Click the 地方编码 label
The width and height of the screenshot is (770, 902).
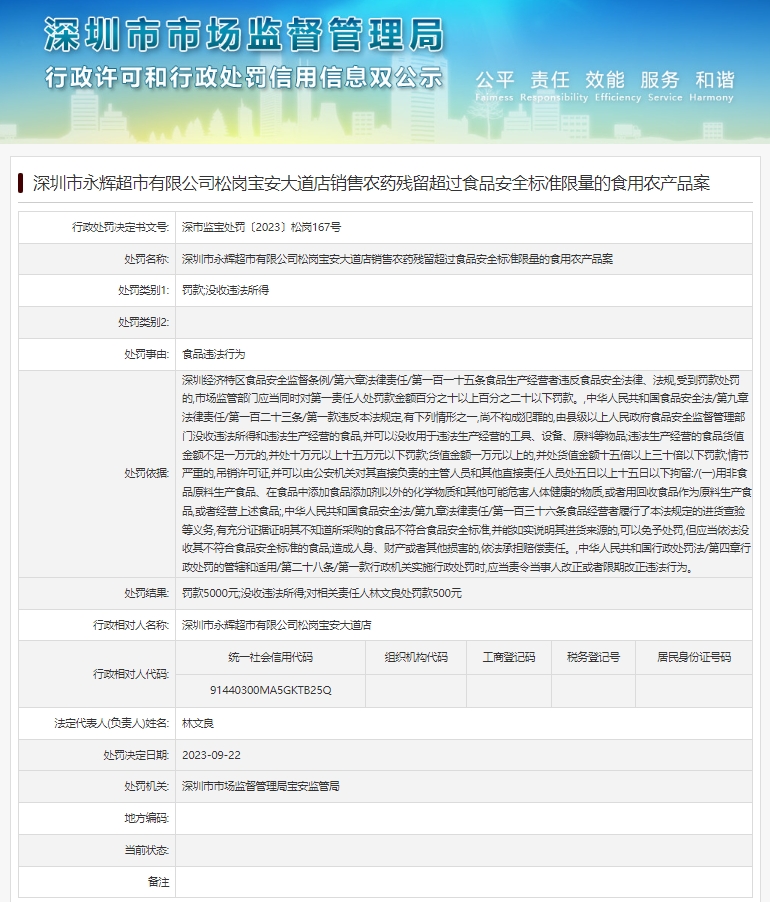tap(147, 818)
